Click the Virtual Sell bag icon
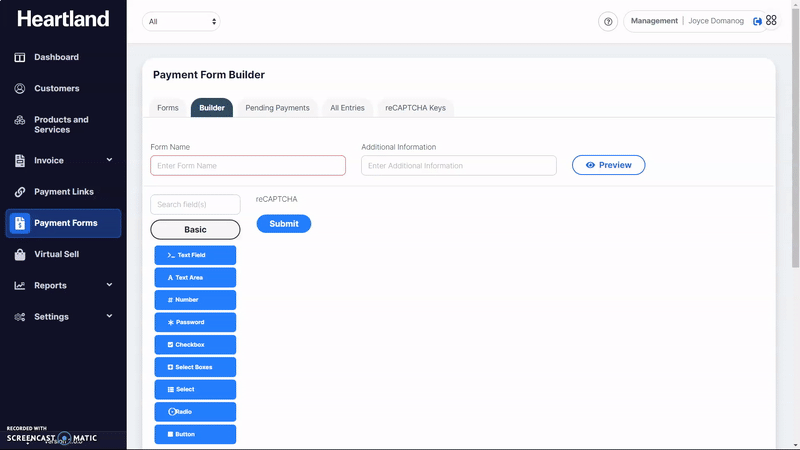Screen dimensions: 800x450 tap(20, 254)
